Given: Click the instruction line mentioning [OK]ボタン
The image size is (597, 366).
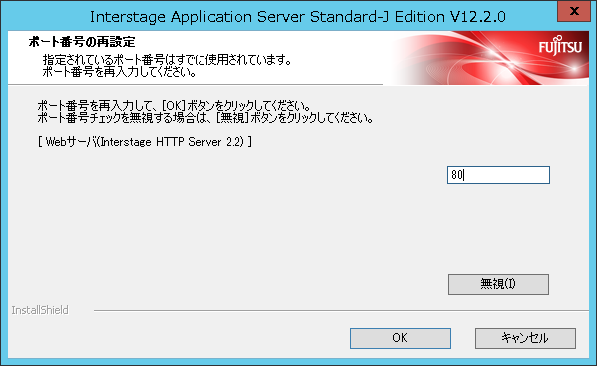Looking at the screenshot, I should 174,105.
